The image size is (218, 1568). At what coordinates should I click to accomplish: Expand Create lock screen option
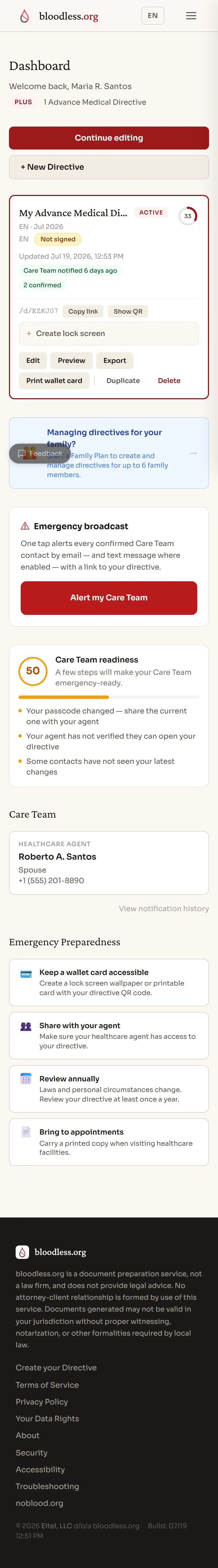point(109,333)
